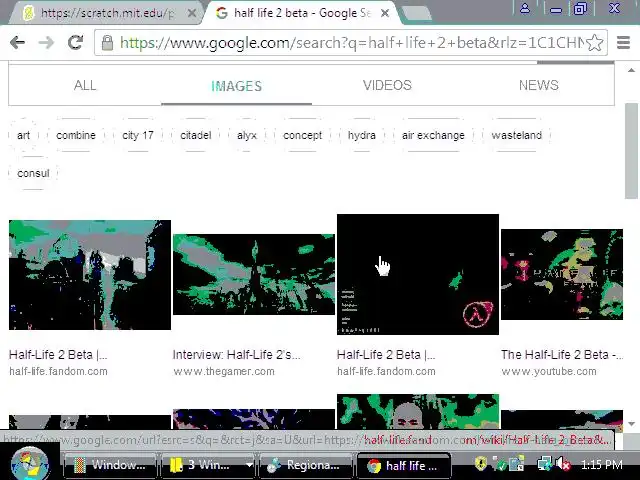Open the Chrome hamburger menu

pyautogui.click(x=623, y=42)
